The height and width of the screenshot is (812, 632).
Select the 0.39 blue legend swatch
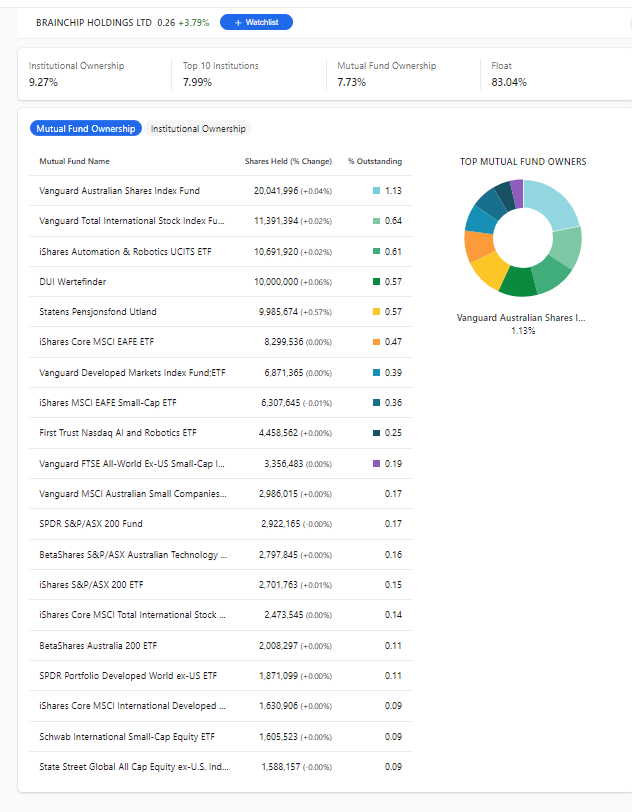tap(377, 373)
